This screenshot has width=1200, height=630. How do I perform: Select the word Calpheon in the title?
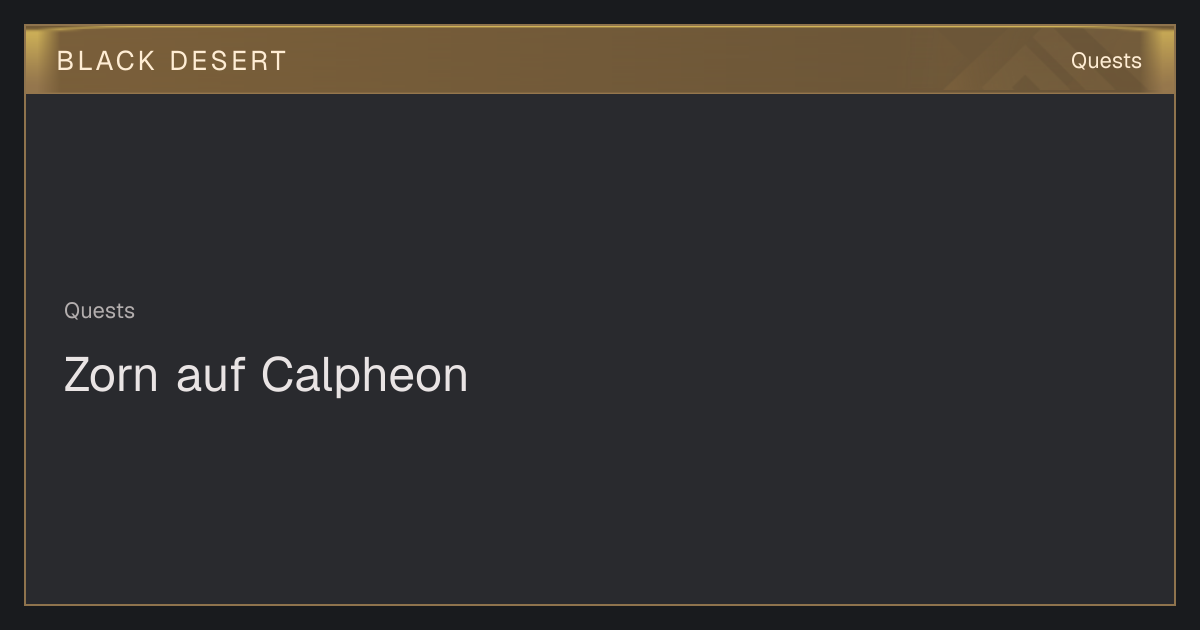pyautogui.click(x=364, y=376)
